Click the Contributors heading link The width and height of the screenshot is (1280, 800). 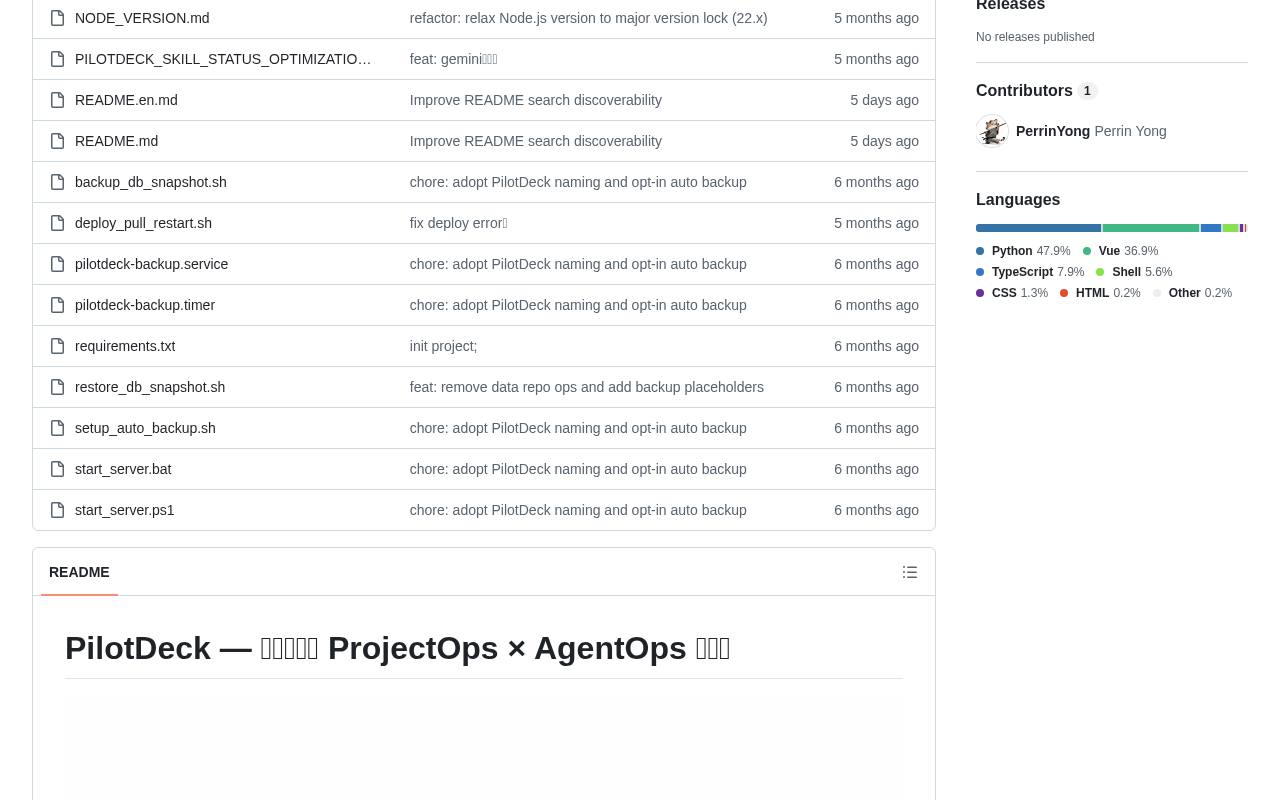click(1037, 91)
